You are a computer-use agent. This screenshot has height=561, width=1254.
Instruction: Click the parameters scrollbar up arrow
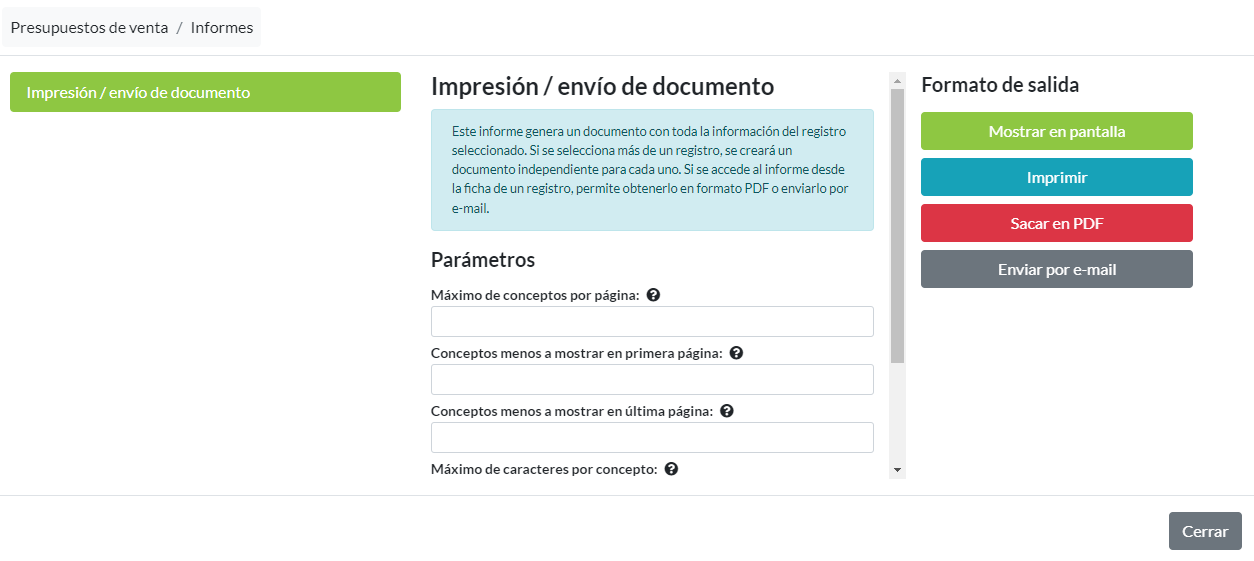[x=897, y=80]
